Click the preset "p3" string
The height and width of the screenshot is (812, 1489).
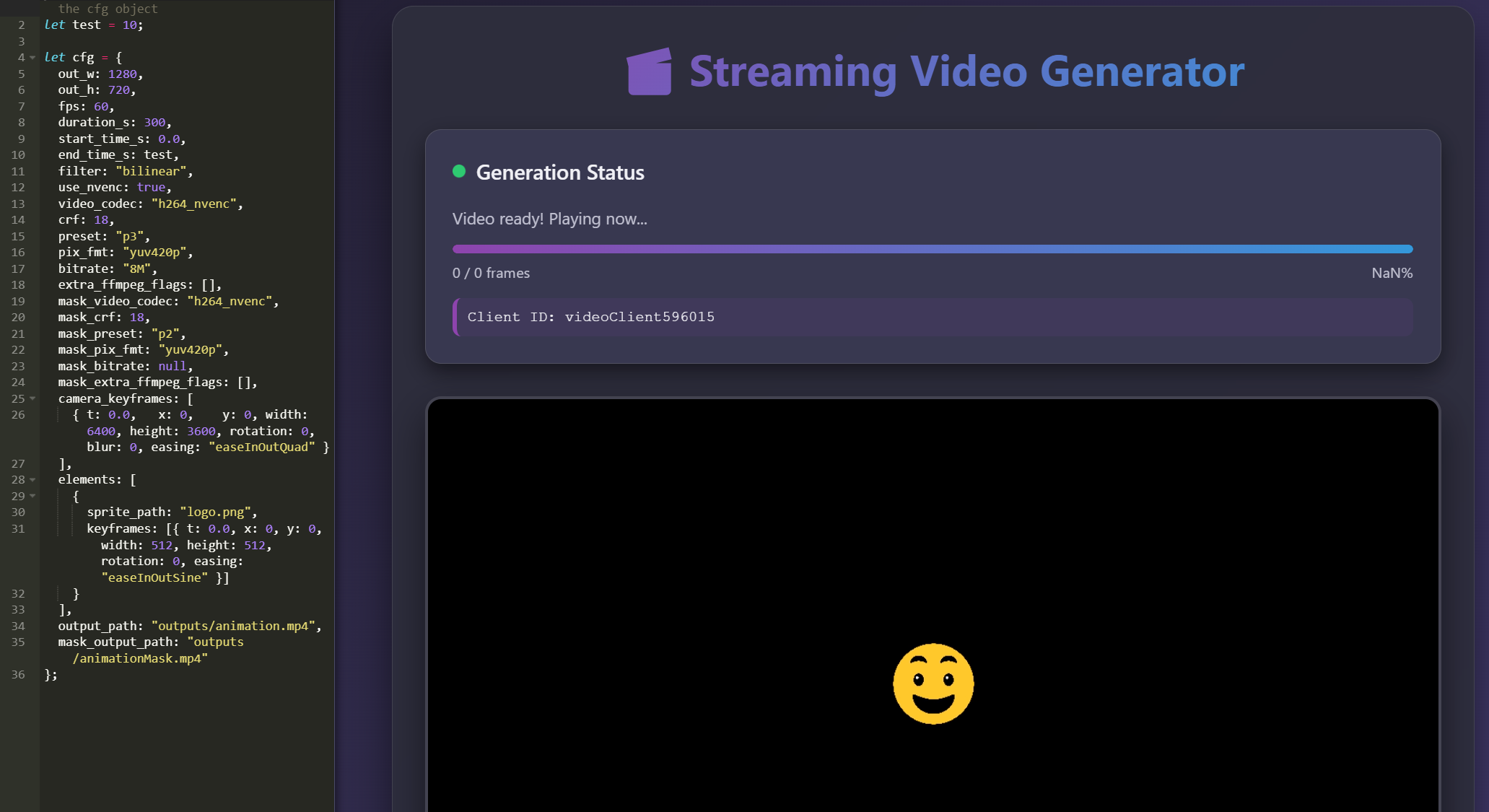130,236
